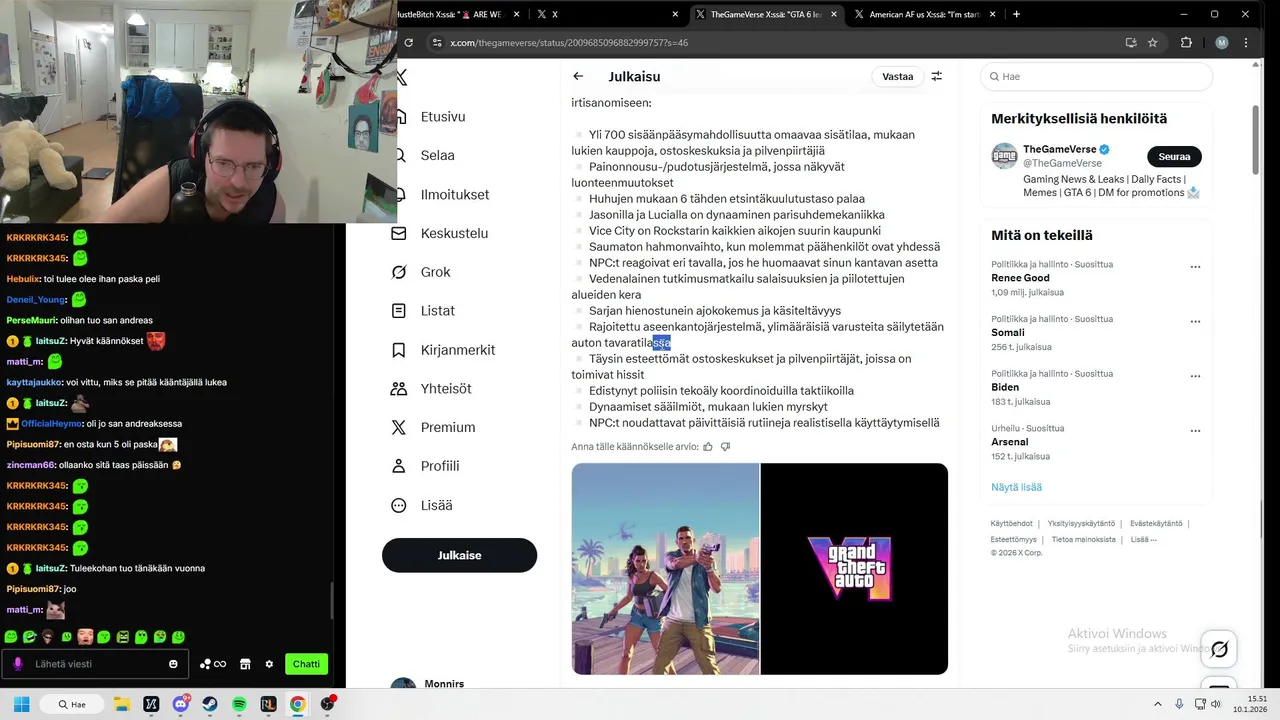Viewport: 1280px width, 720px height.
Task: Open a new Chrome tab
Action: 1016,15
